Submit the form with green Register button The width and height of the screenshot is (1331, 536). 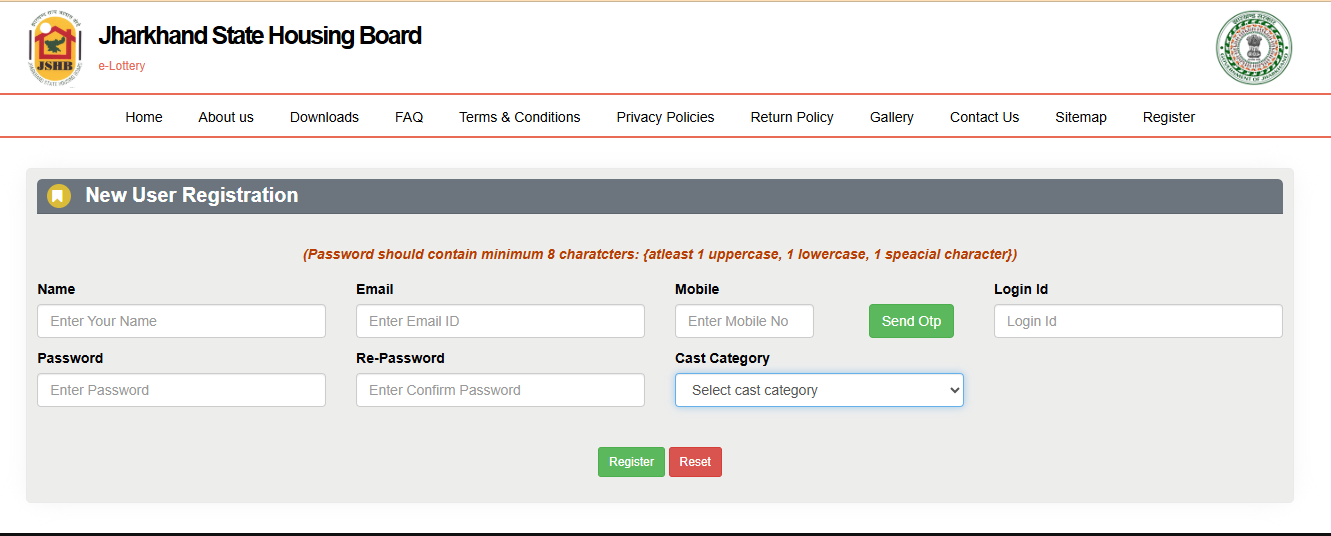(631, 462)
